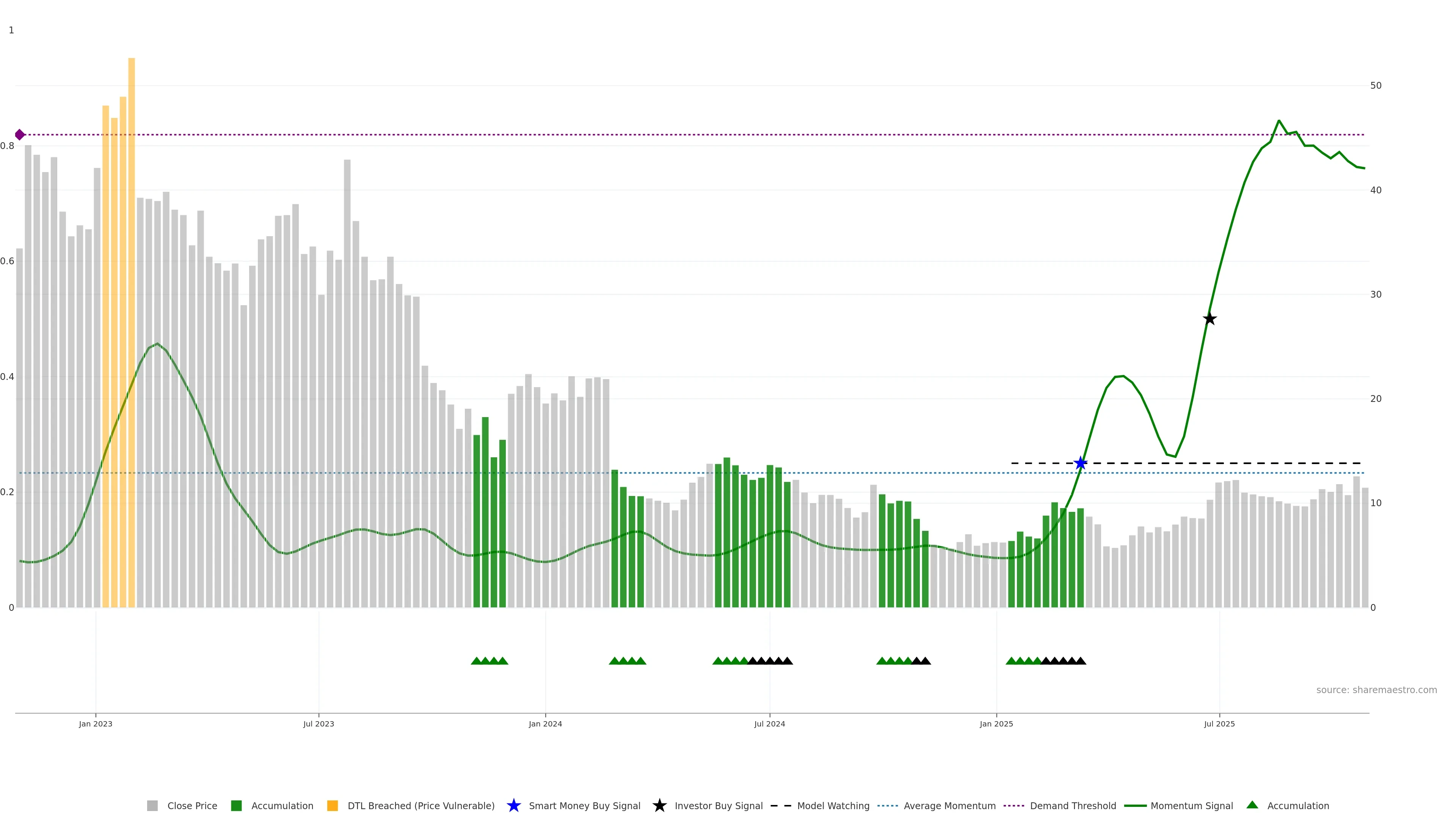Viewport: 1456px width, 819px height.
Task: Click the orange DTL Breached legend square
Action: pyautogui.click(x=333, y=805)
